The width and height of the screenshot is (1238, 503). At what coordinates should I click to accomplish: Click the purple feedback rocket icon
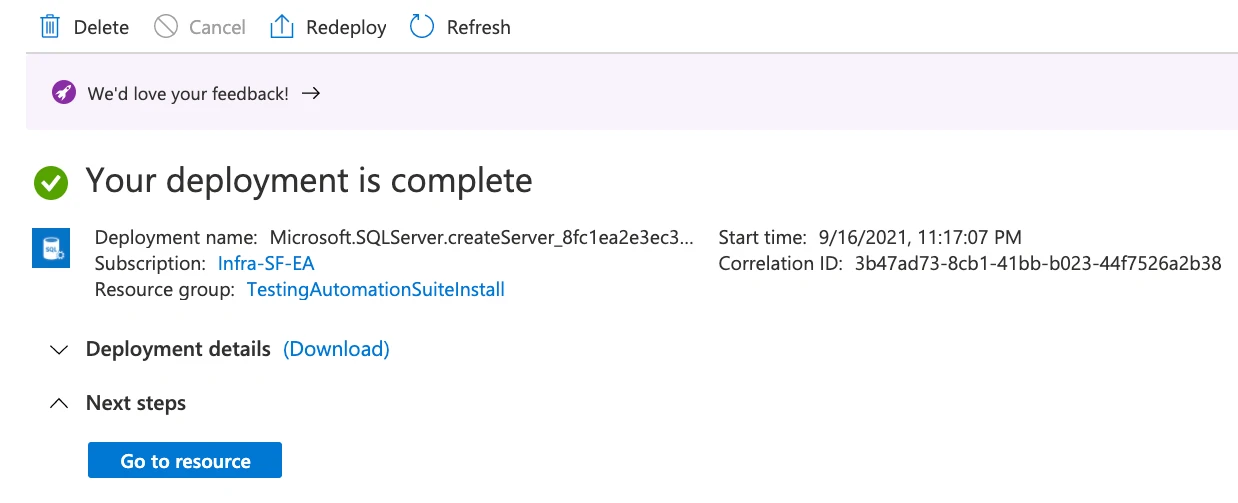[64, 93]
